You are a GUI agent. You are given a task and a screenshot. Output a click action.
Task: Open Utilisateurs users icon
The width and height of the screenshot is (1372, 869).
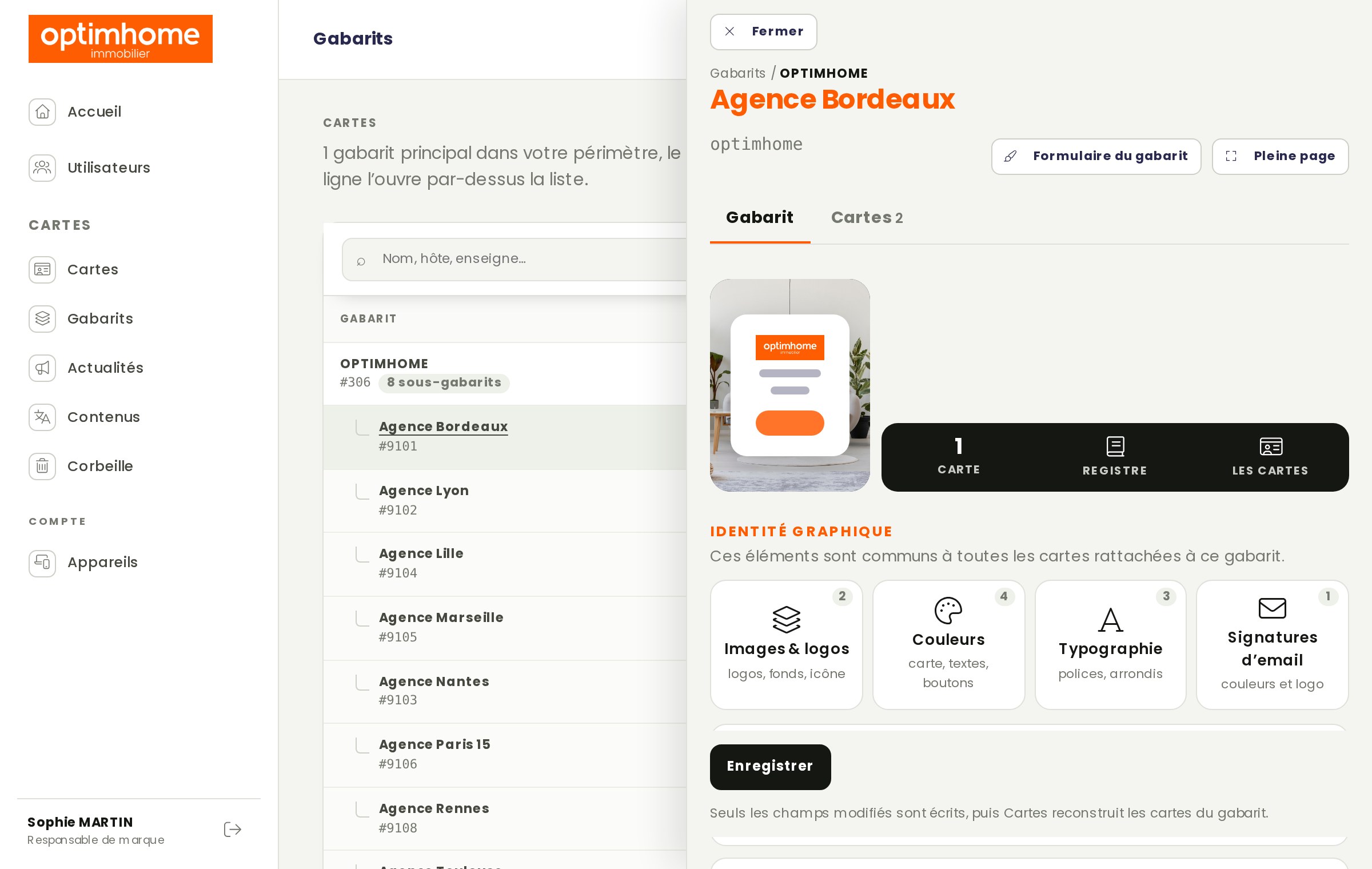42,168
